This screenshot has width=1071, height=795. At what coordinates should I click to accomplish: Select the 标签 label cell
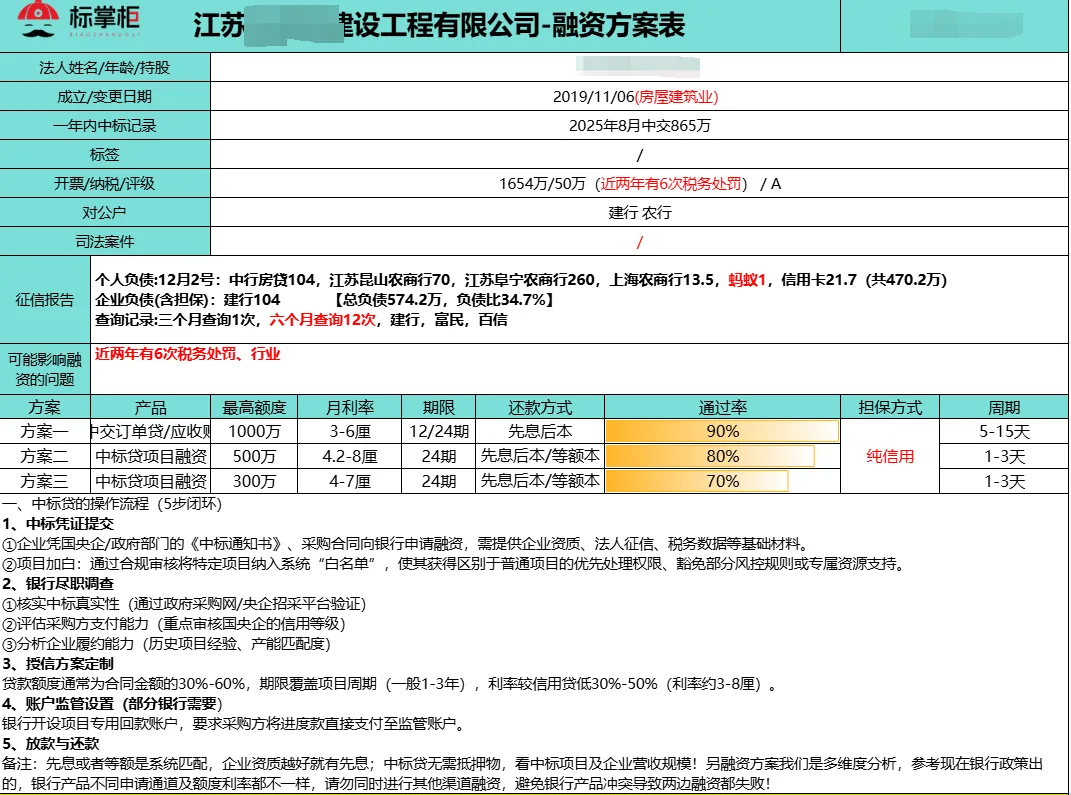[x=105, y=155]
